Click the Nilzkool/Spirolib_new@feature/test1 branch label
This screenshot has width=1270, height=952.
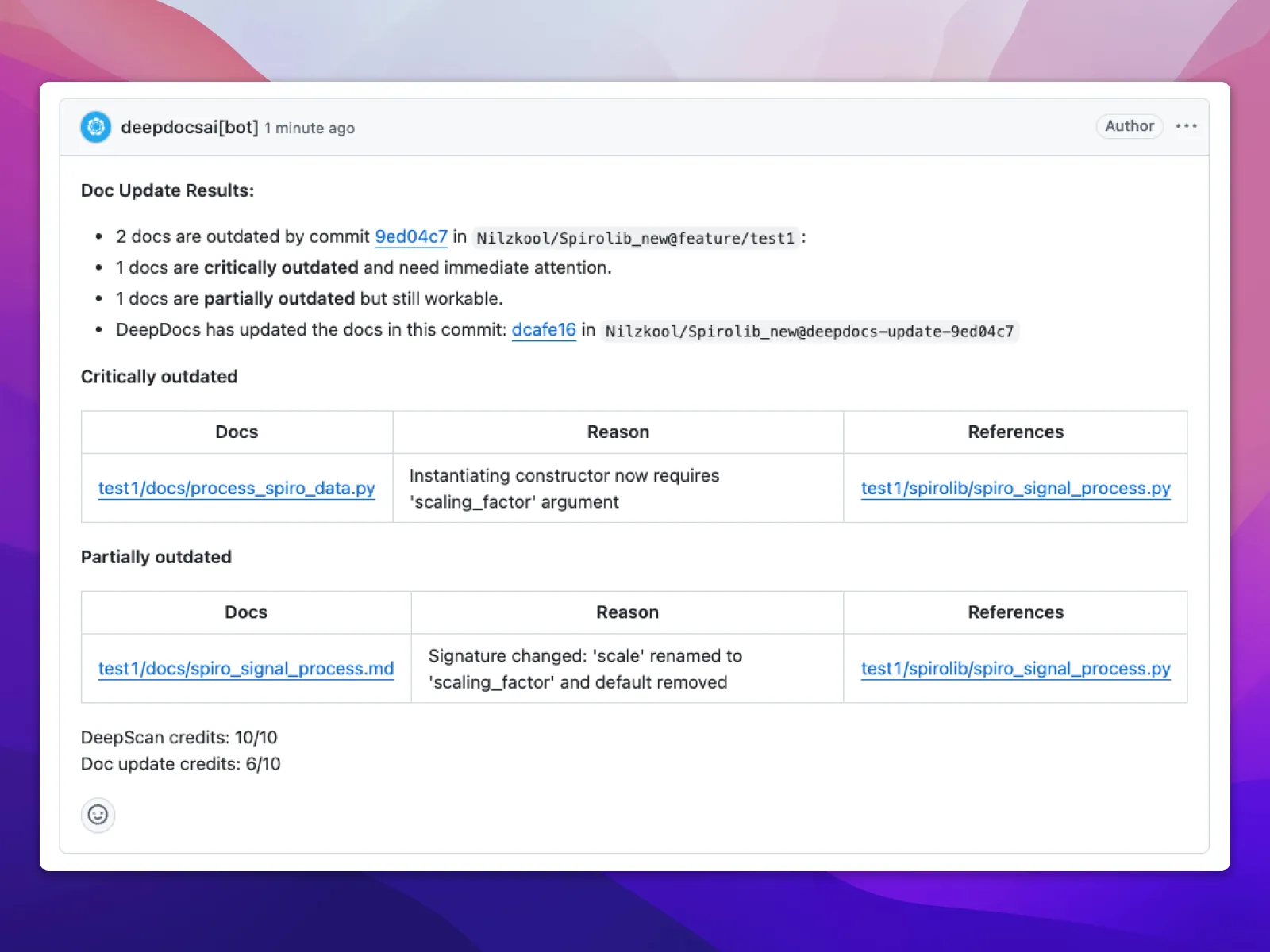coord(635,238)
